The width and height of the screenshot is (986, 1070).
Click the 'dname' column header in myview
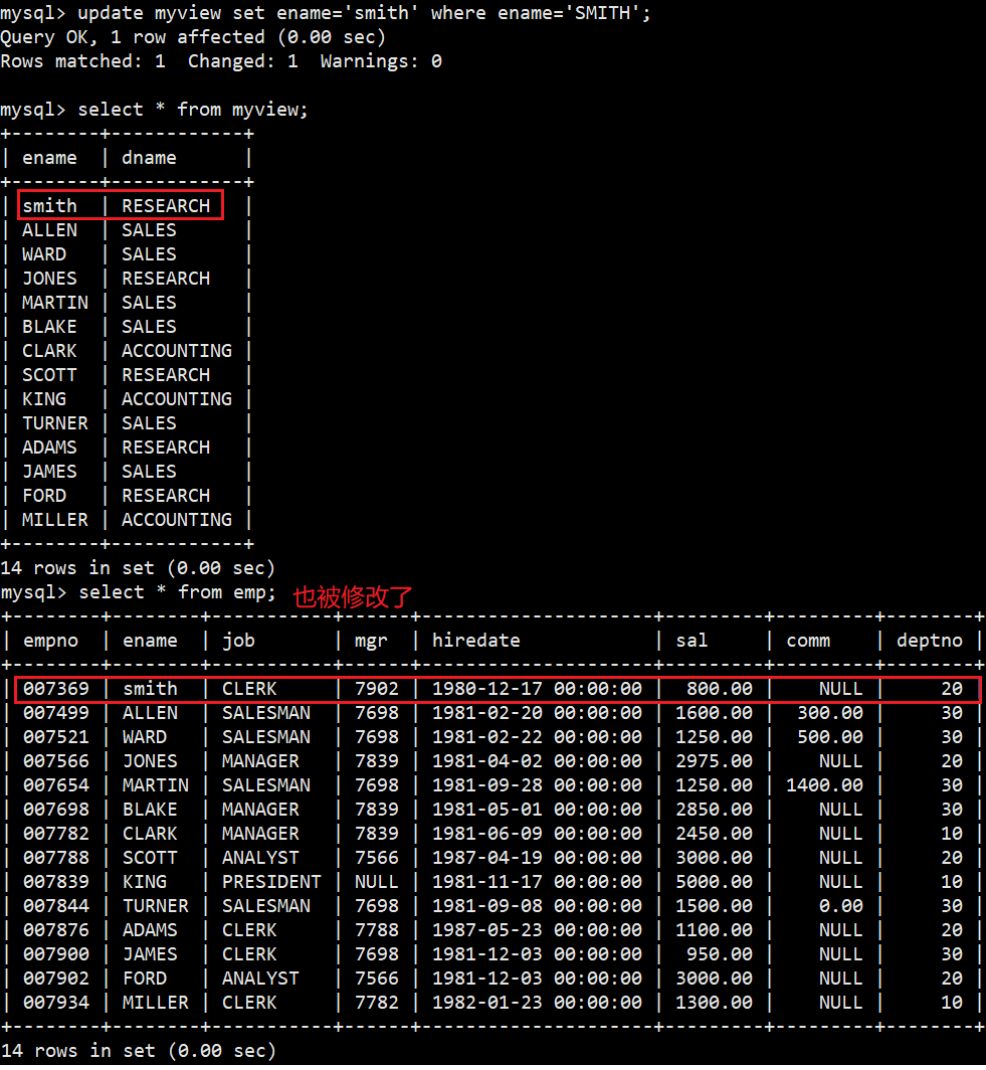point(149,158)
